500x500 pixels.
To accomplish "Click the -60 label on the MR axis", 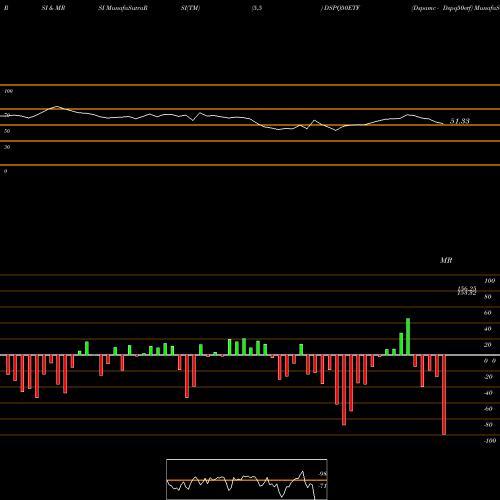I will 488,409.
